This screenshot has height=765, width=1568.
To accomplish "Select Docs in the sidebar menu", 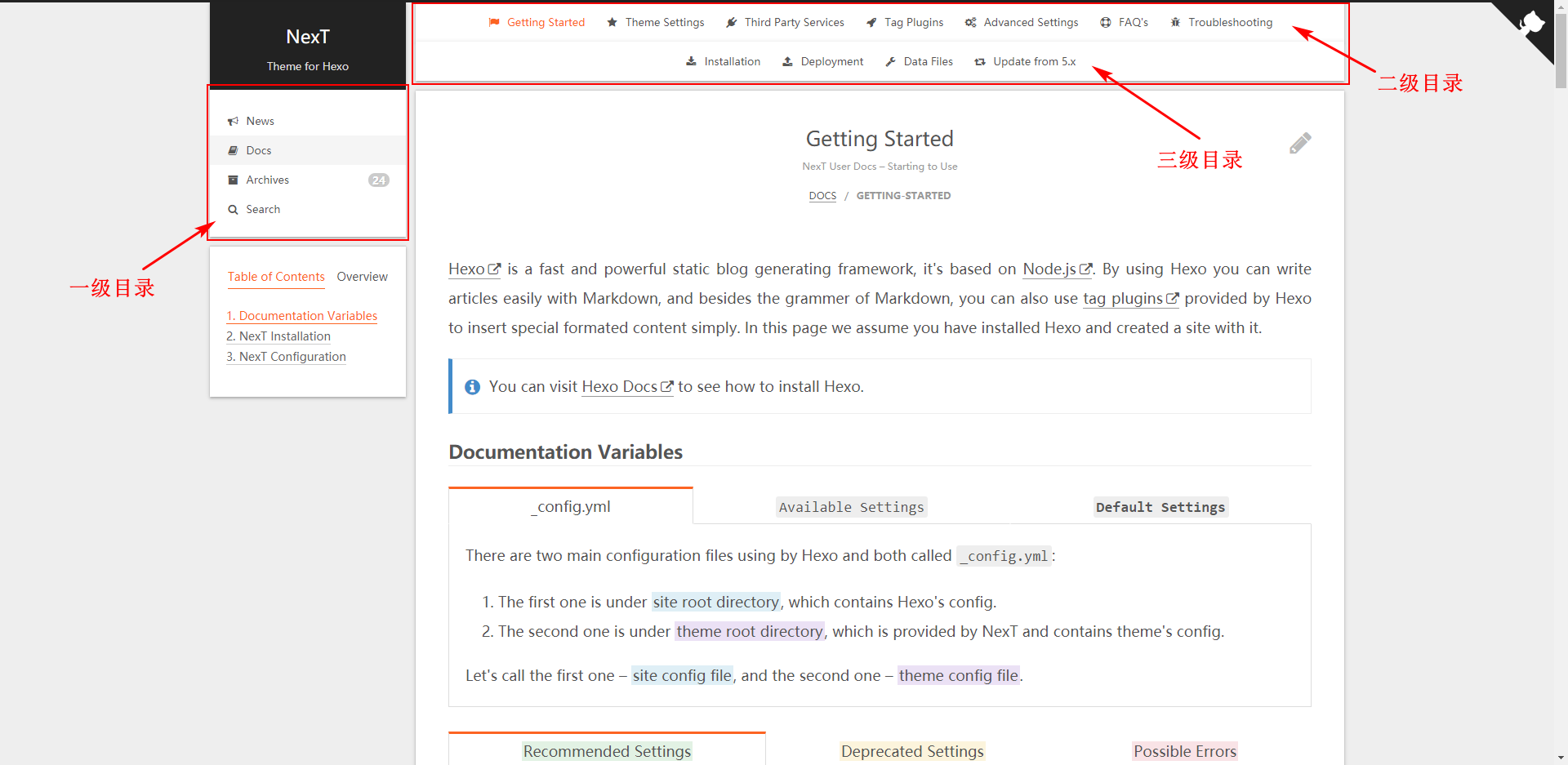I will coord(308,150).
